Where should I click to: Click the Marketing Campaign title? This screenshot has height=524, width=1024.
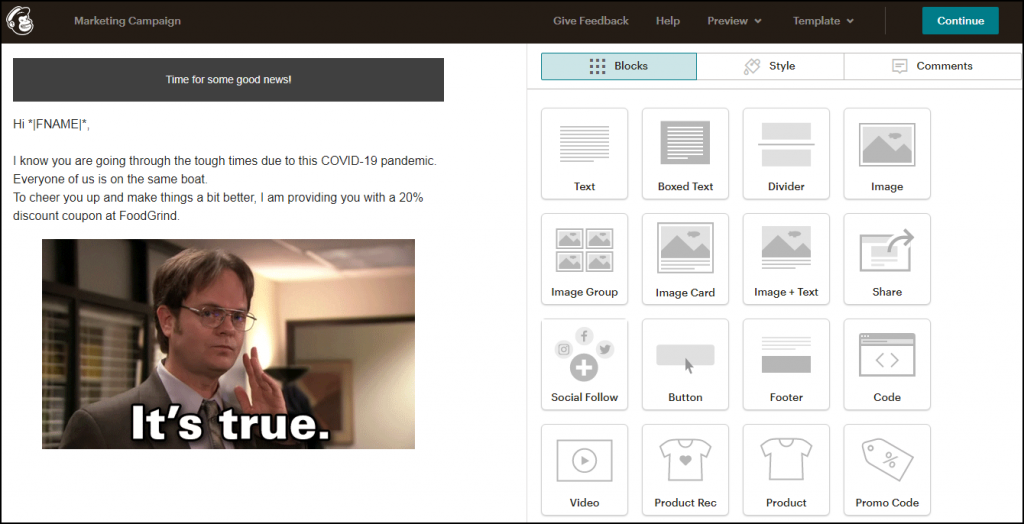click(x=127, y=21)
